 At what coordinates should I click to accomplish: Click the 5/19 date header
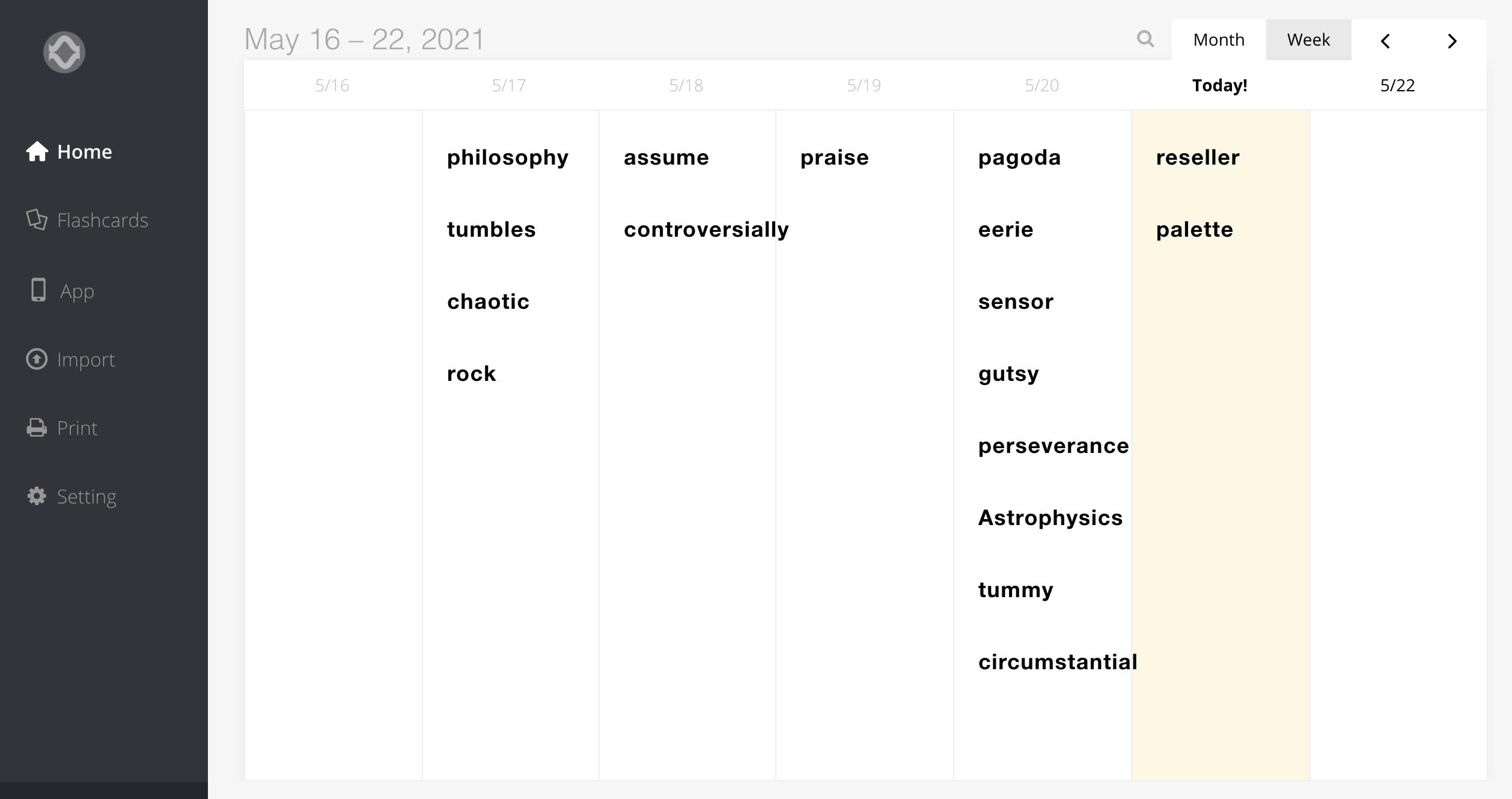click(864, 84)
